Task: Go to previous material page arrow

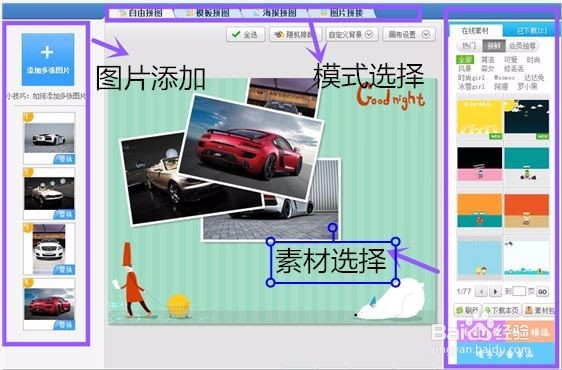Action: [x=481, y=291]
